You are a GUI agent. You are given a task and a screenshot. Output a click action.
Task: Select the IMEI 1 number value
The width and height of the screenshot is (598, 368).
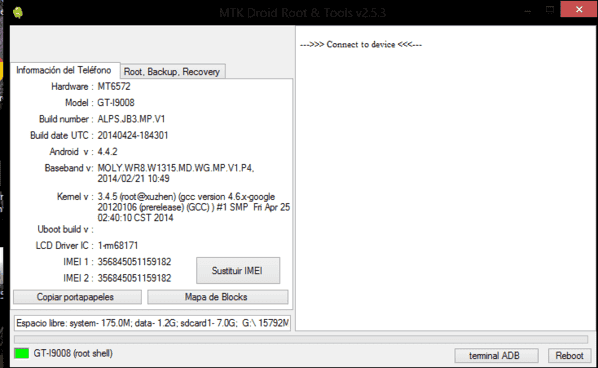pos(134,262)
